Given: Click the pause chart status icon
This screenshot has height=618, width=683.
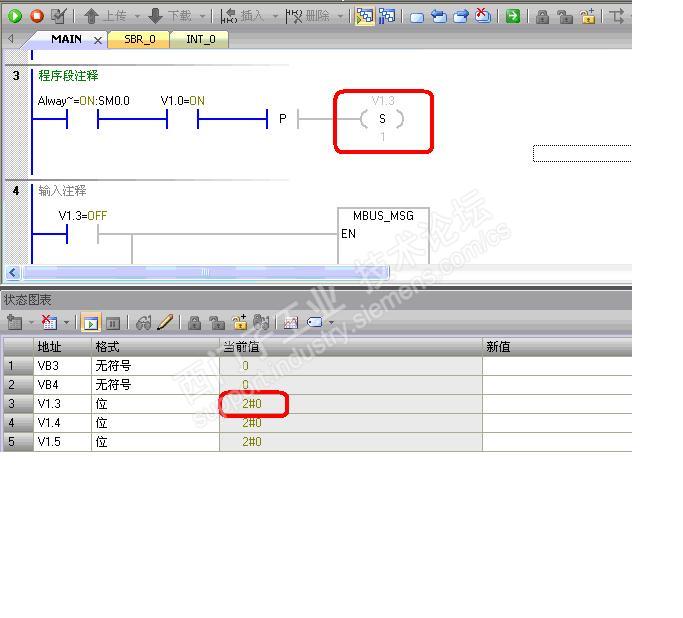Looking at the screenshot, I should pyautogui.click(x=113, y=323).
